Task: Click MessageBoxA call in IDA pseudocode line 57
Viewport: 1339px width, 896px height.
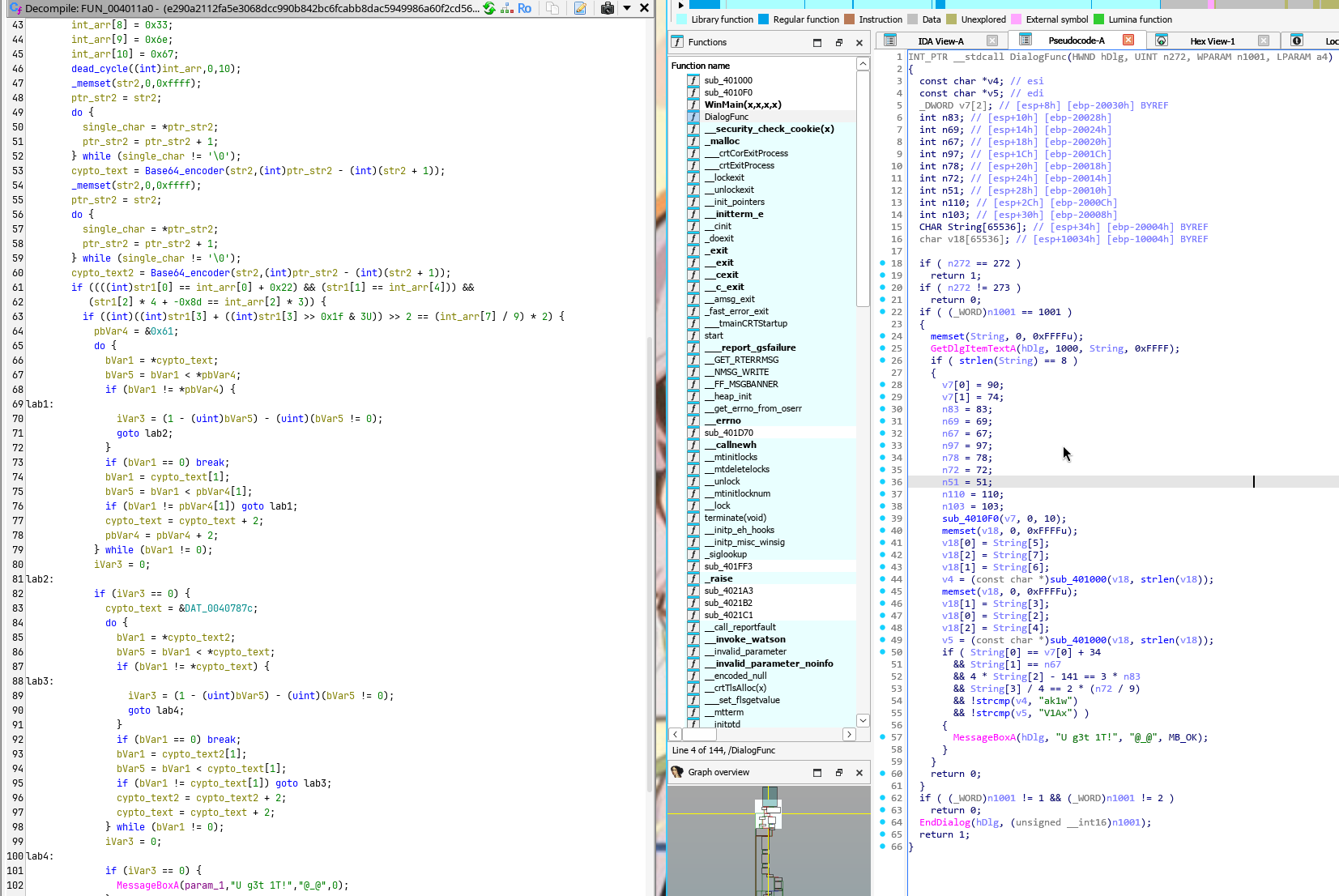Action: tap(984, 737)
